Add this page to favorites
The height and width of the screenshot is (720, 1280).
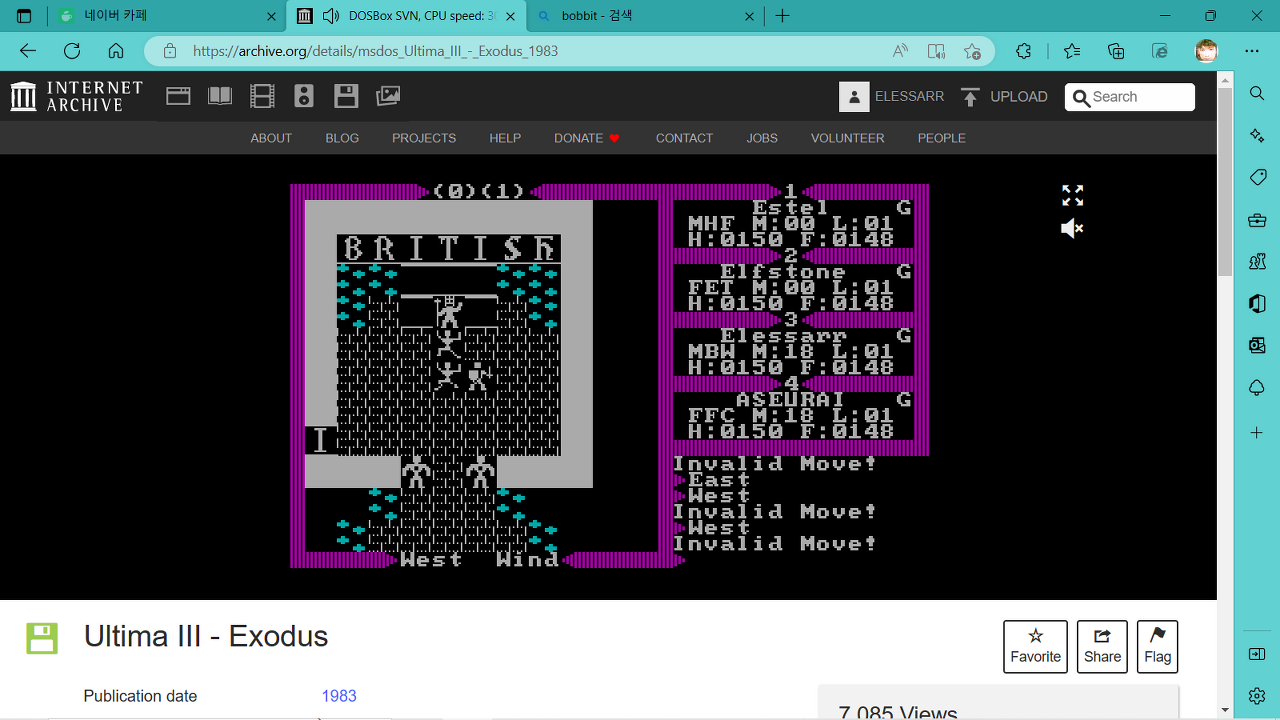coord(972,51)
